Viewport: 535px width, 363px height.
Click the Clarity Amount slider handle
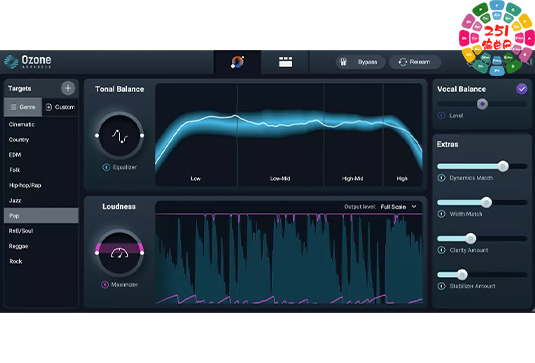click(471, 238)
